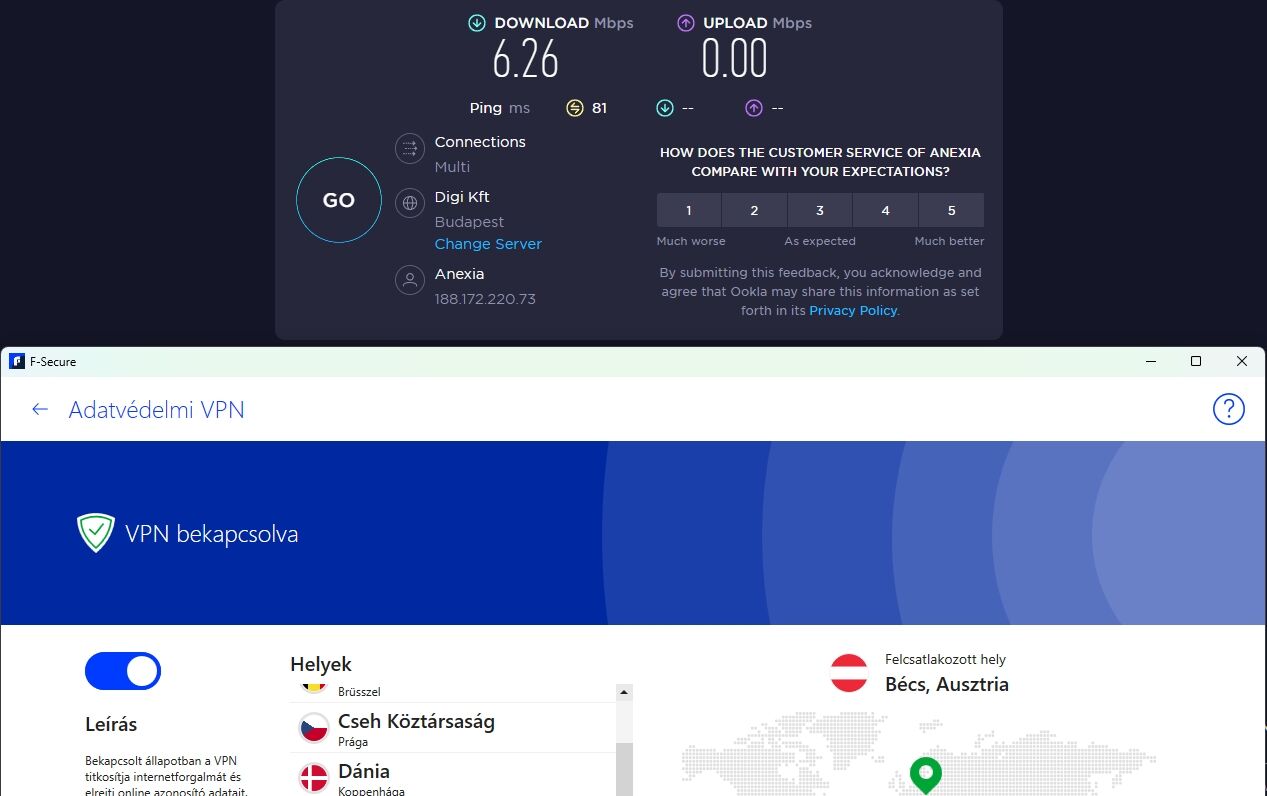Click the Helyek heading

coord(321,664)
